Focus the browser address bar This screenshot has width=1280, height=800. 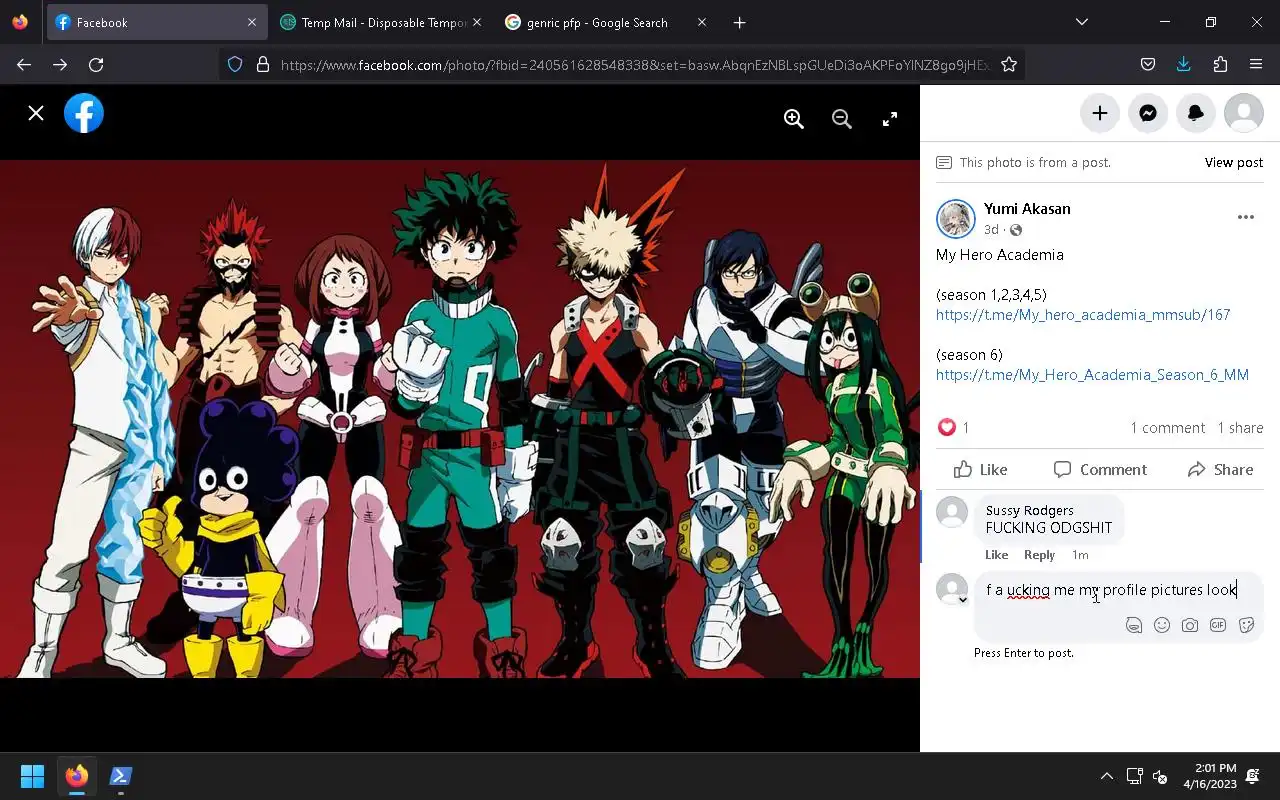point(635,64)
